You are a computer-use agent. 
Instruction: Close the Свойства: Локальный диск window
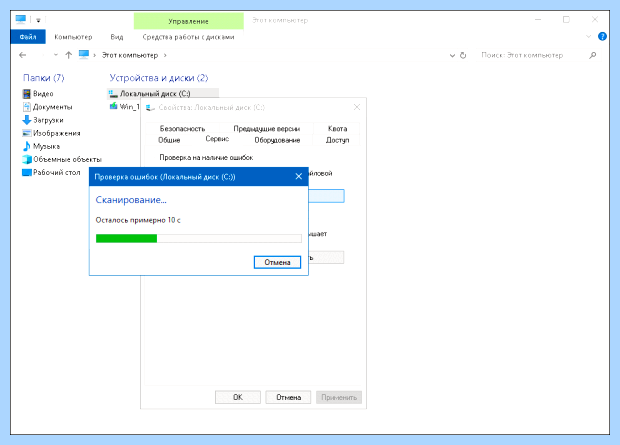pyautogui.click(x=357, y=107)
